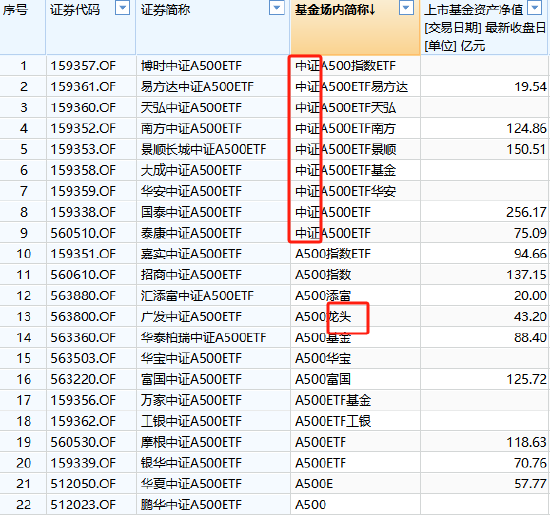
Task: Click the name 汇添富中证A500ETF
Action: tap(197, 296)
